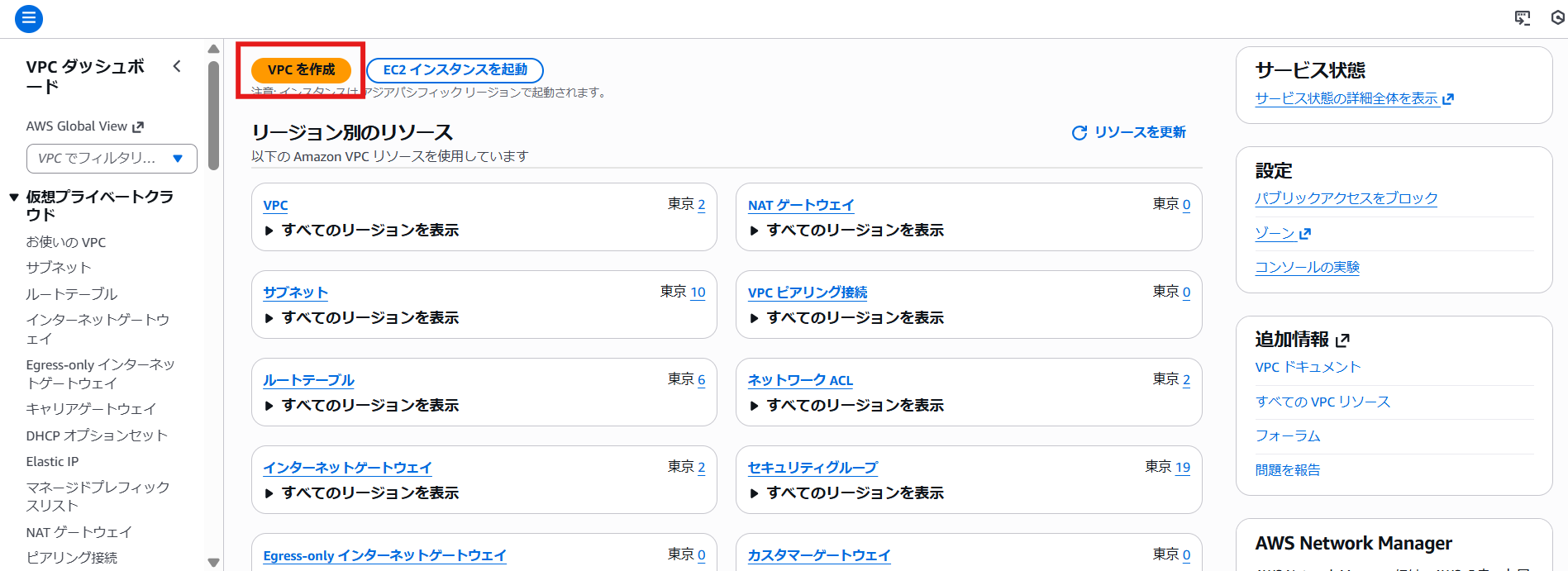Click the sidebar scrollbar down arrow
The width and height of the screenshot is (1568, 571).
(213, 563)
